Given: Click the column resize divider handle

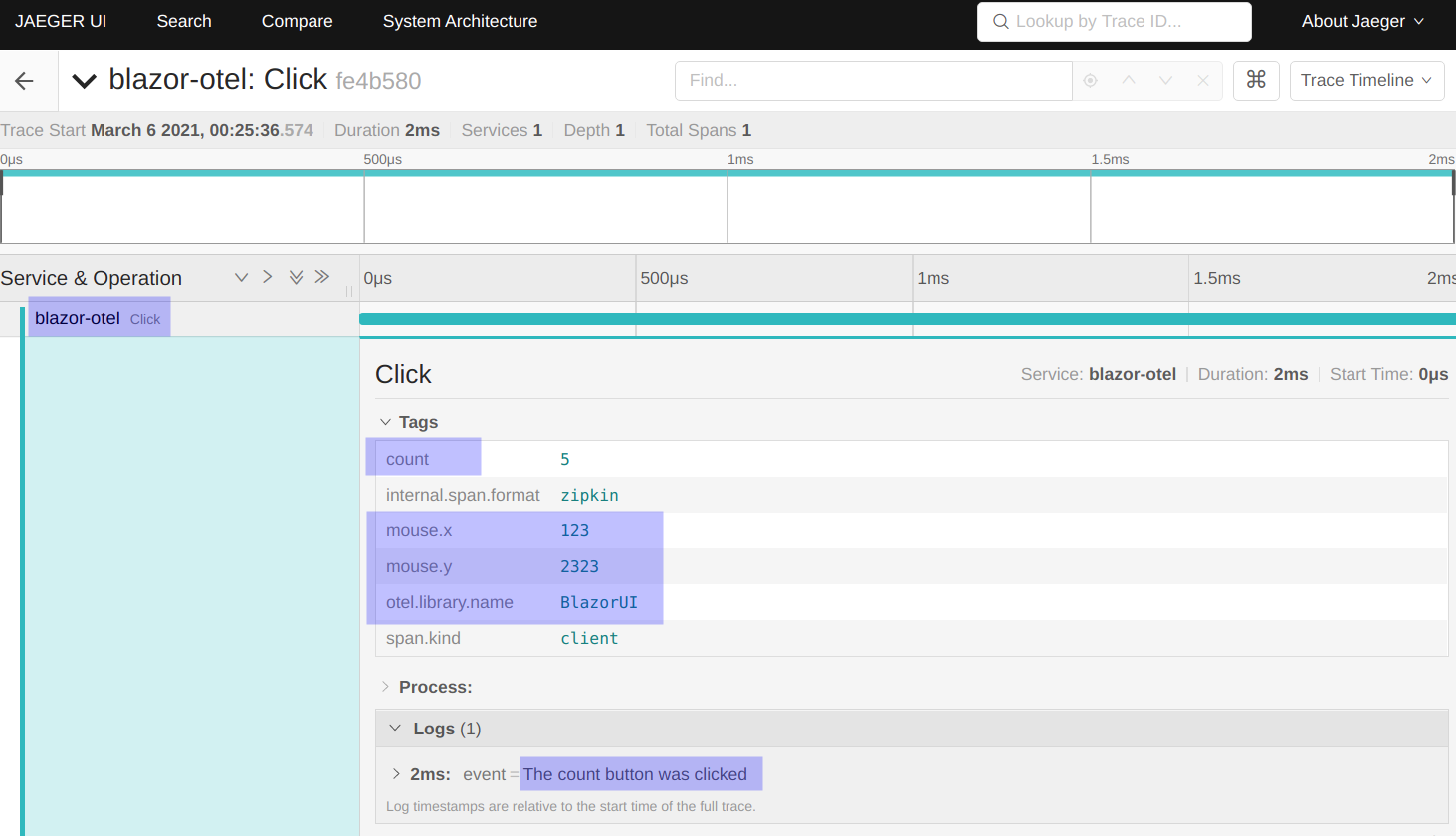Looking at the screenshot, I should pyautogui.click(x=349, y=291).
